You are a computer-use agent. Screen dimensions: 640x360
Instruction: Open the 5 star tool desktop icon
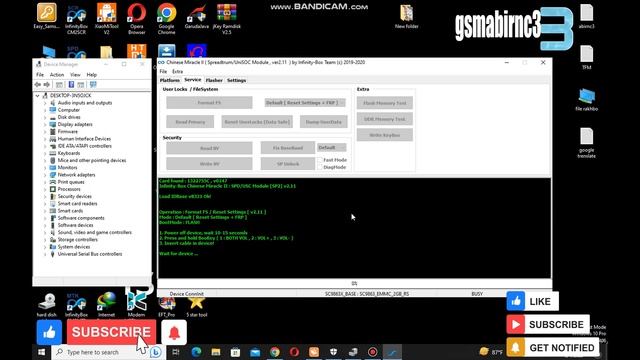pos(196,307)
